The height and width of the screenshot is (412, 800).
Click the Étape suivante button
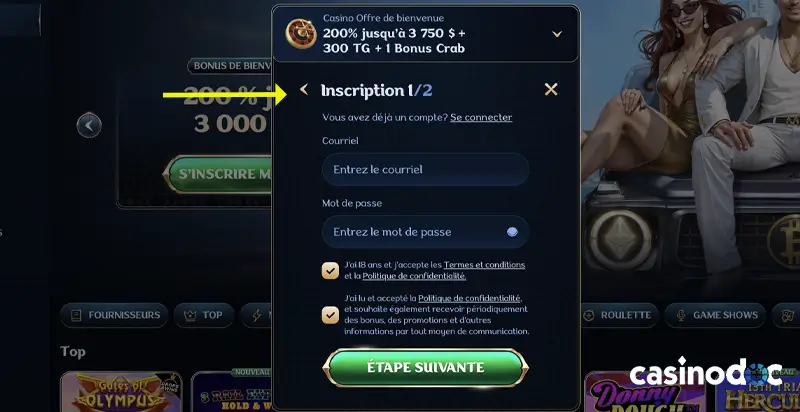[426, 368]
